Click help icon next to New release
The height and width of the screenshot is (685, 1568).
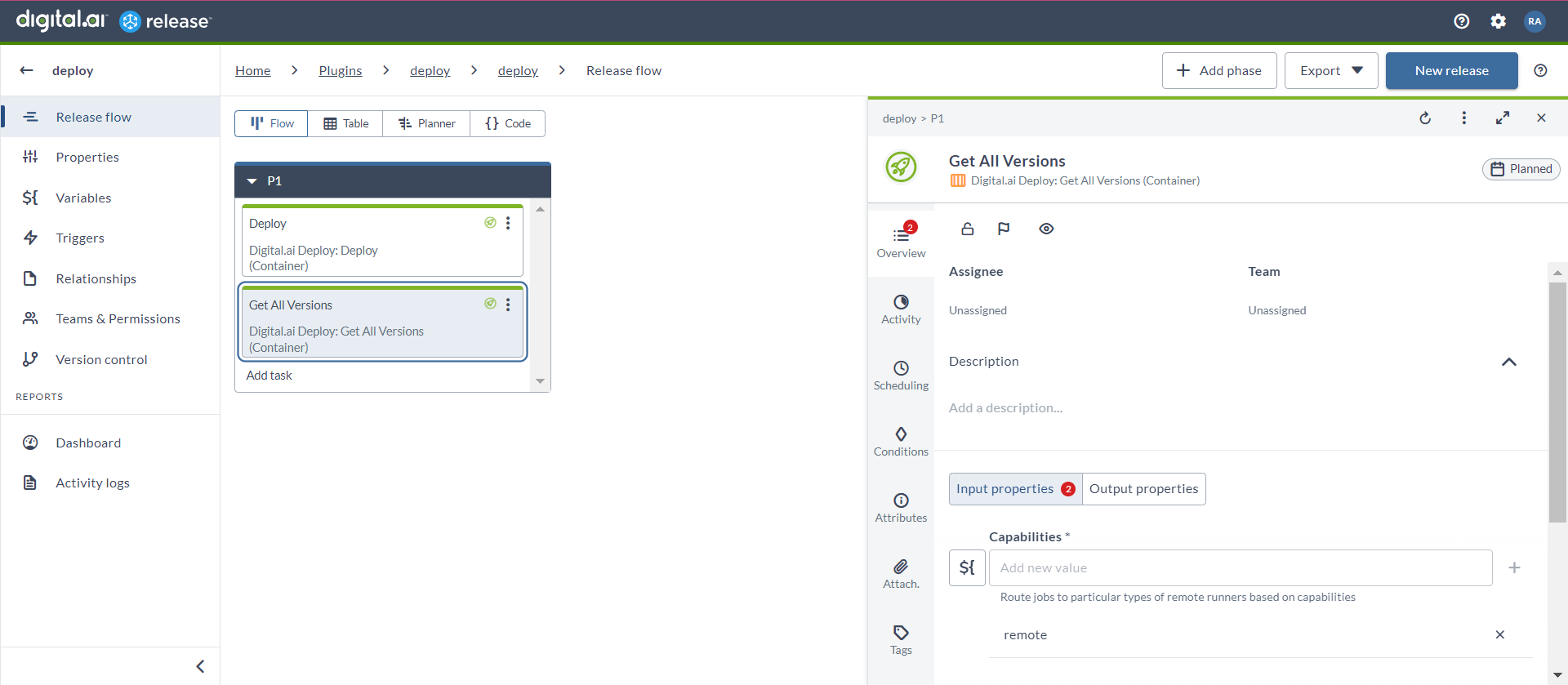(1540, 70)
